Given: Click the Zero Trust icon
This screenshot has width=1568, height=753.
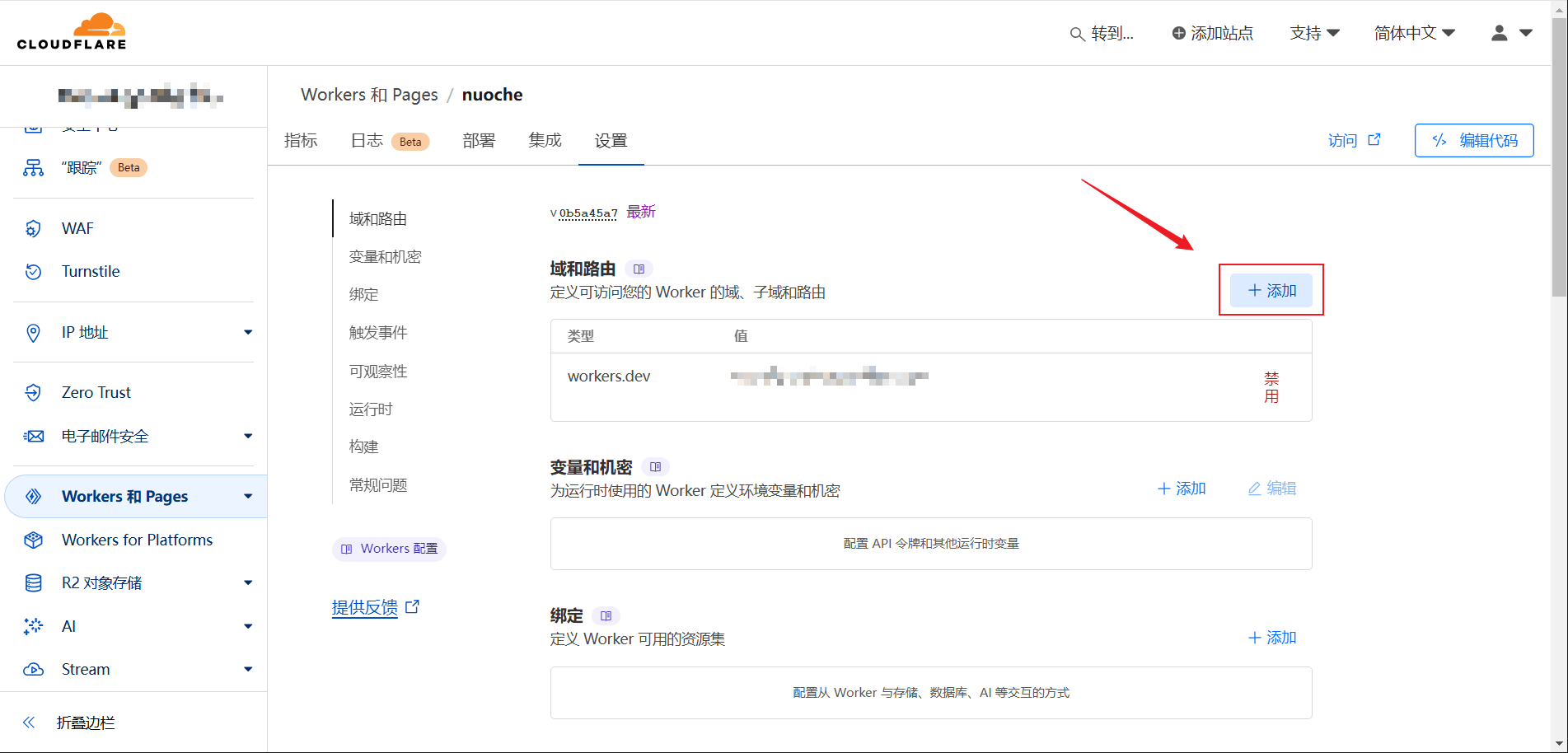Looking at the screenshot, I should 33,392.
